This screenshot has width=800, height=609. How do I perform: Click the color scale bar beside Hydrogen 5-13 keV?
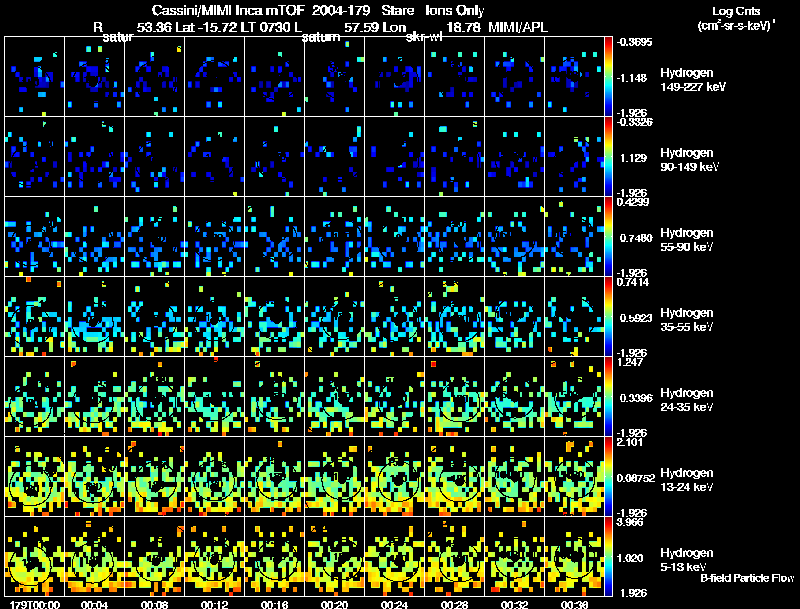click(608, 556)
